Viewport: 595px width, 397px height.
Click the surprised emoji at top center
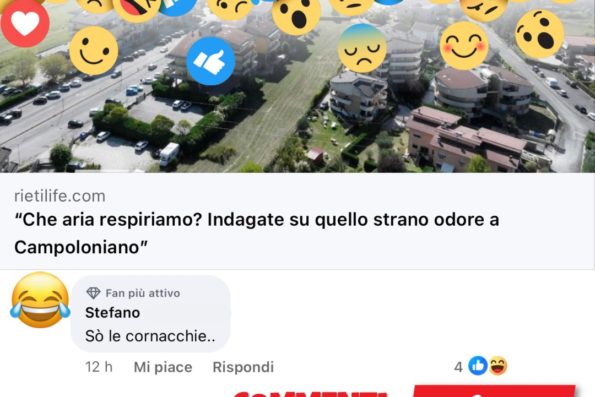click(x=296, y=15)
